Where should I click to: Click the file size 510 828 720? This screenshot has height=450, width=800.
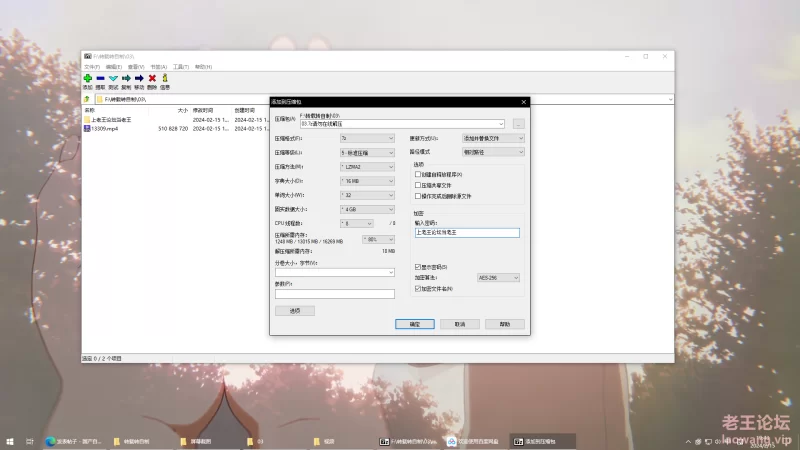pos(173,129)
